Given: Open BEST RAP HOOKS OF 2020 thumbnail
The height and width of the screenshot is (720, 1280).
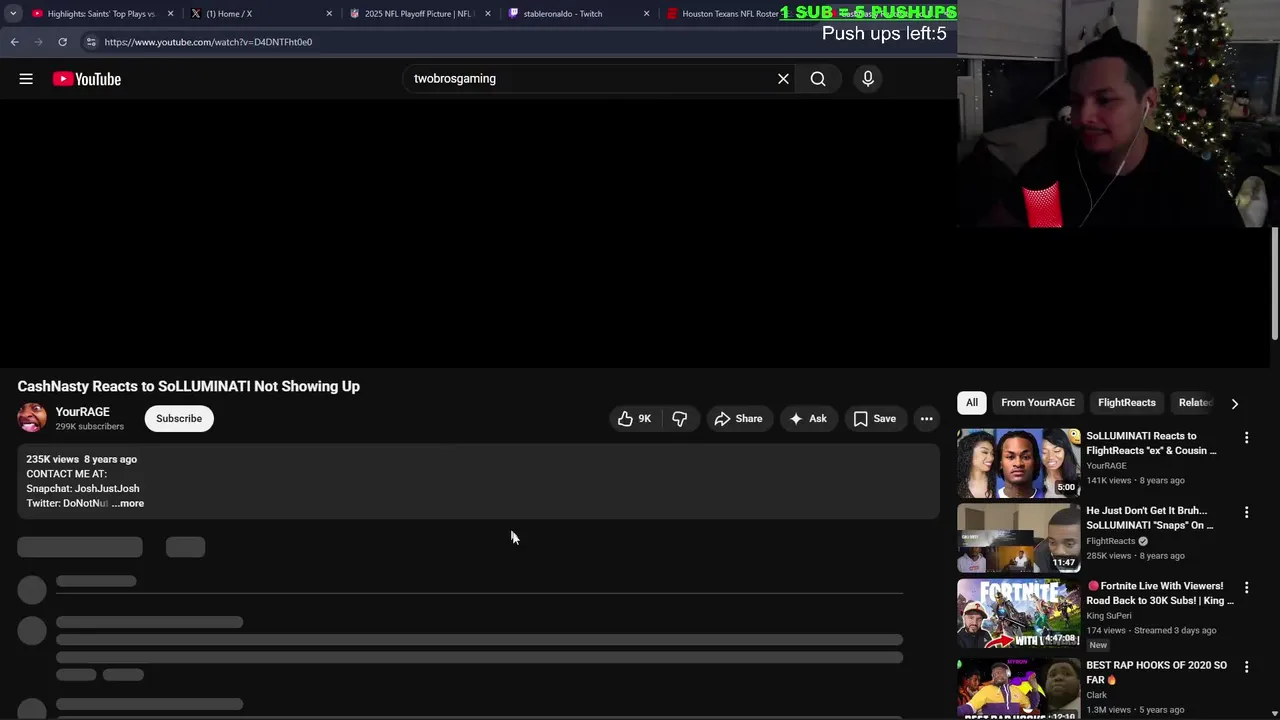Looking at the screenshot, I should [x=1019, y=689].
